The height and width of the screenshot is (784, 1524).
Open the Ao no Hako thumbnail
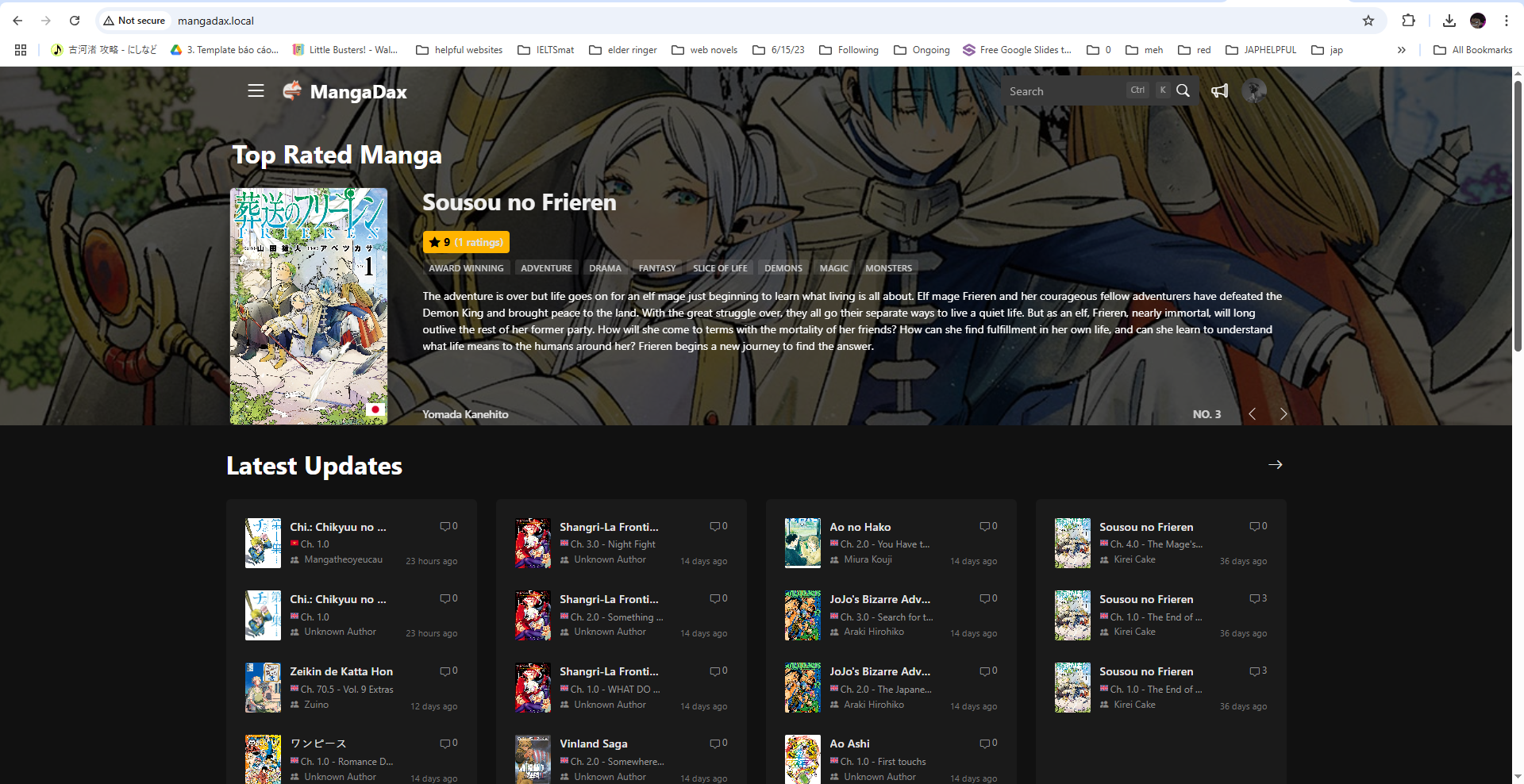pyautogui.click(x=802, y=543)
